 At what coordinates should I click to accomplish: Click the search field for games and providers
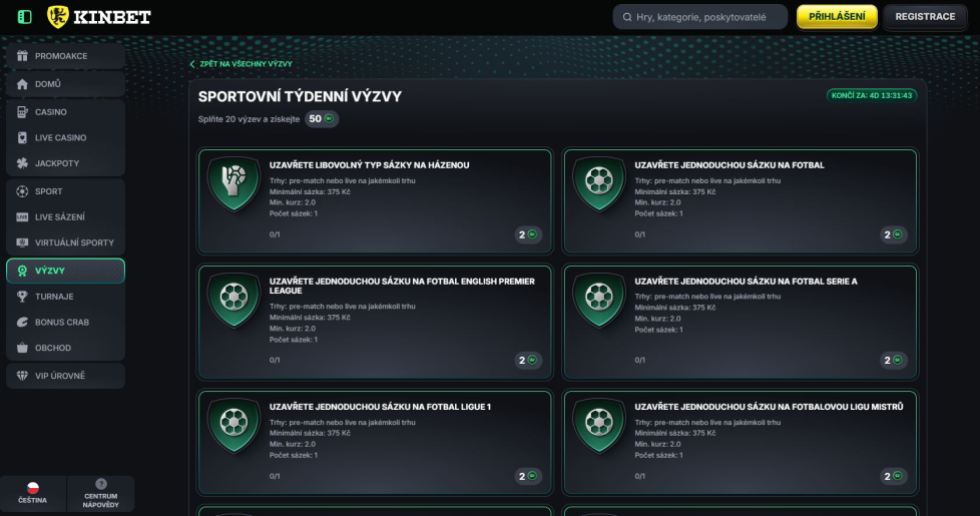pyautogui.click(x=700, y=17)
